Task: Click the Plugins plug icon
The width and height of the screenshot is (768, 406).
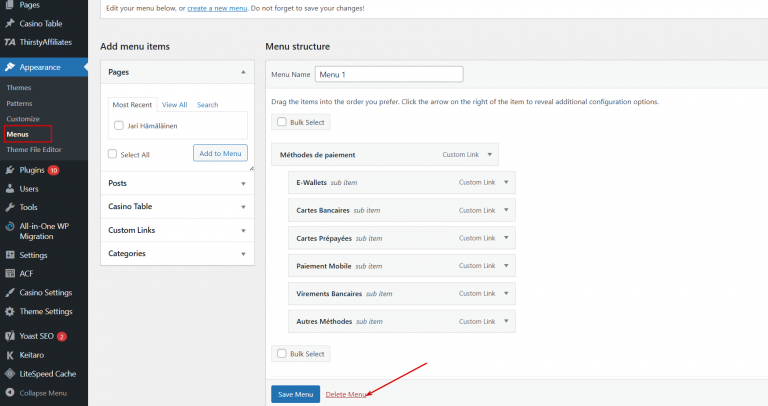Action: coord(9,170)
